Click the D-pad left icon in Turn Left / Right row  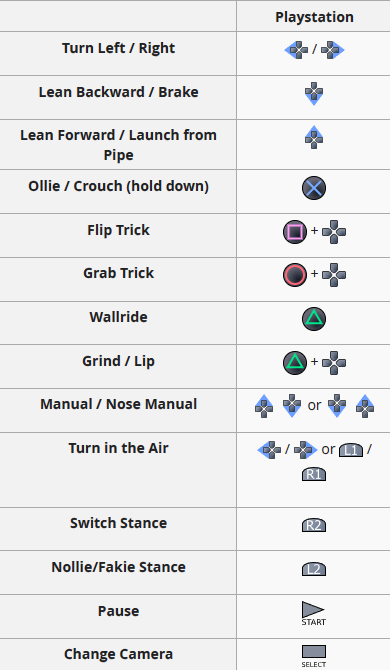(296, 50)
